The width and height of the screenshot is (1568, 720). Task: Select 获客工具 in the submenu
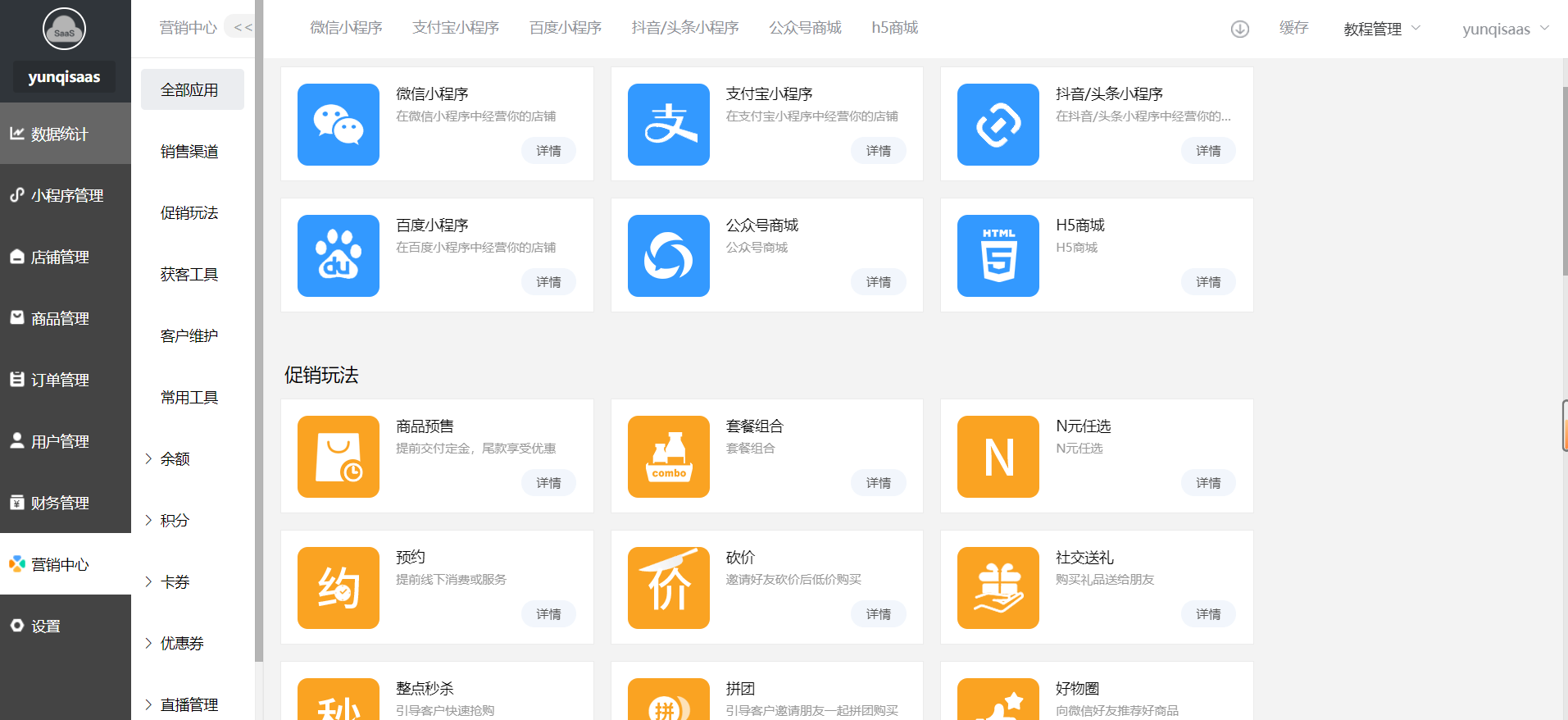189,275
